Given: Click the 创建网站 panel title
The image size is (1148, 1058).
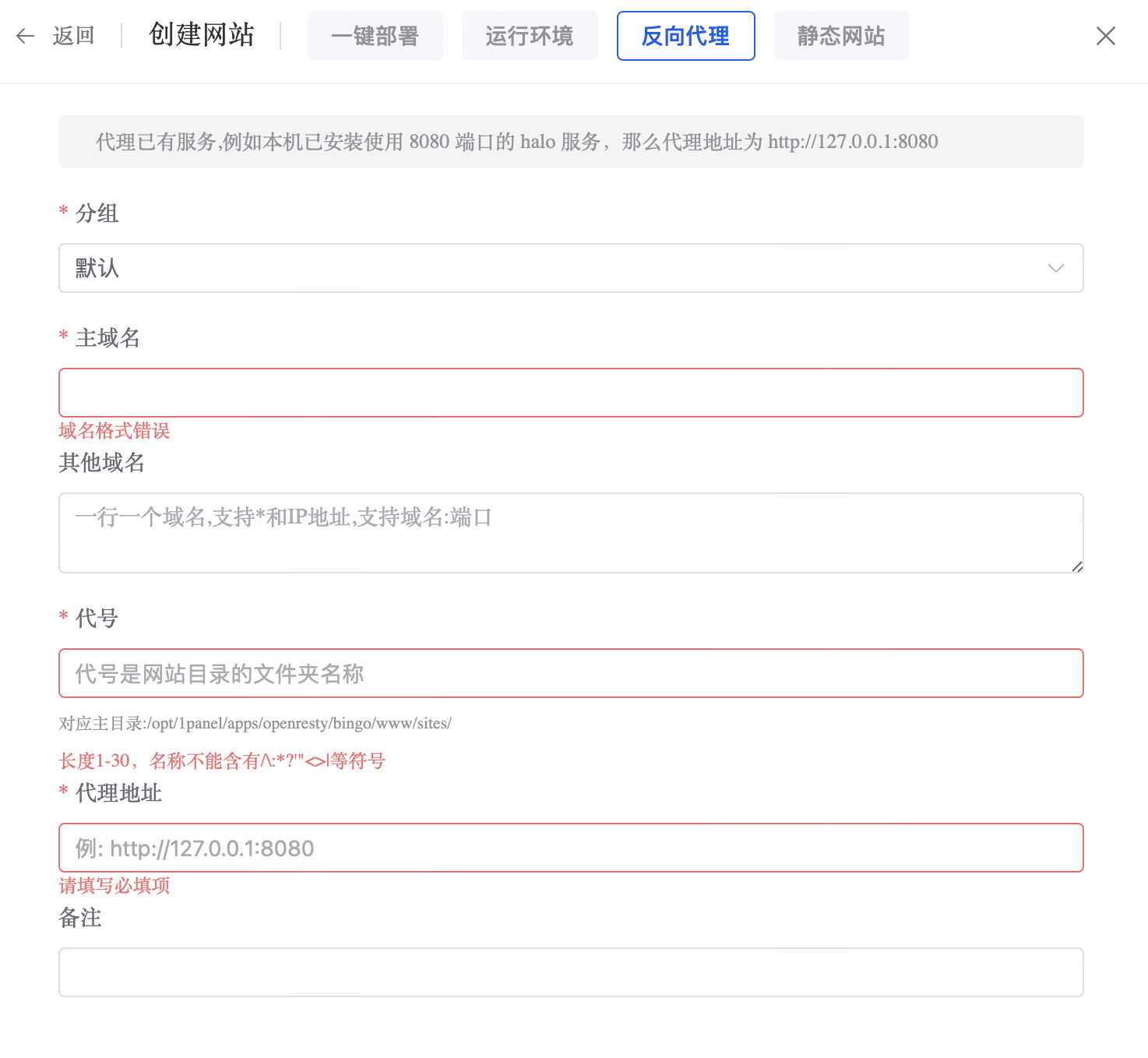Looking at the screenshot, I should click(x=202, y=35).
